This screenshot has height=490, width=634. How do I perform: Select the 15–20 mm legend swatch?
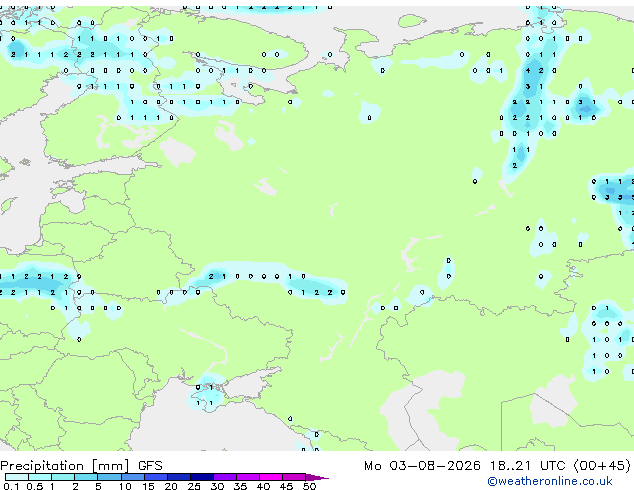[x=156, y=477]
